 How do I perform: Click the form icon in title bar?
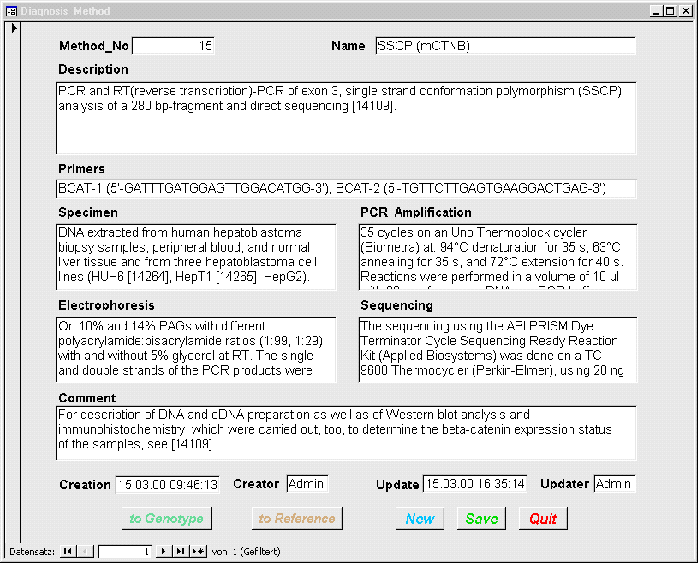click(x=12, y=11)
